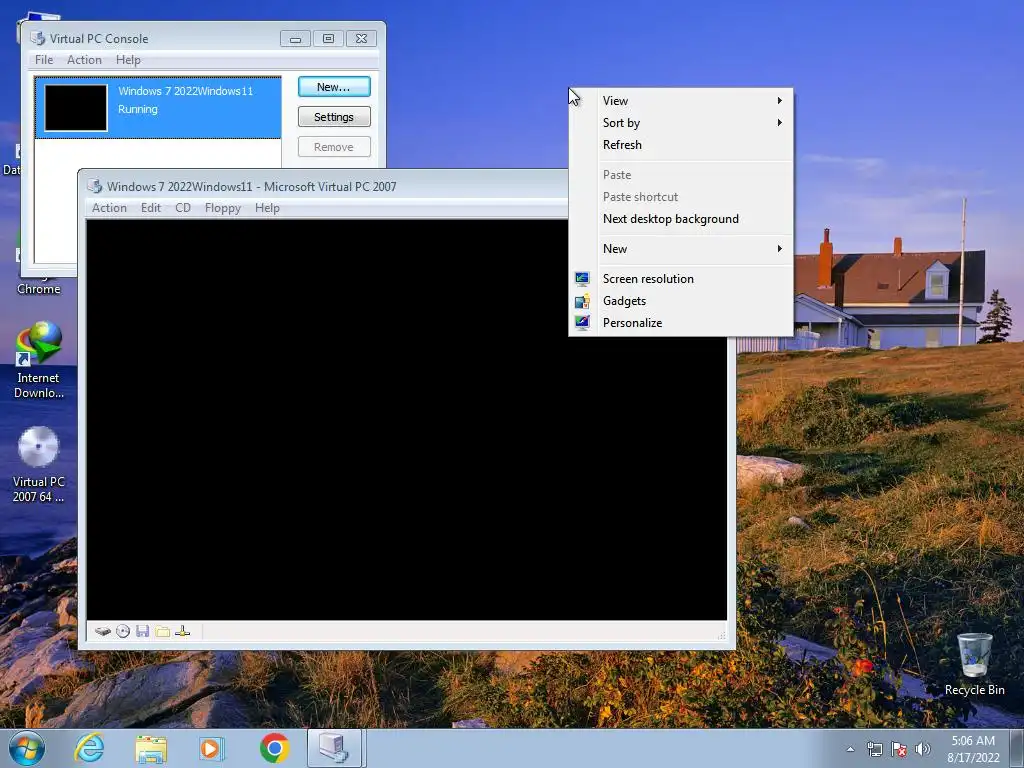
Task: Open the File menu in Virtual PC Console
Action: pos(44,59)
